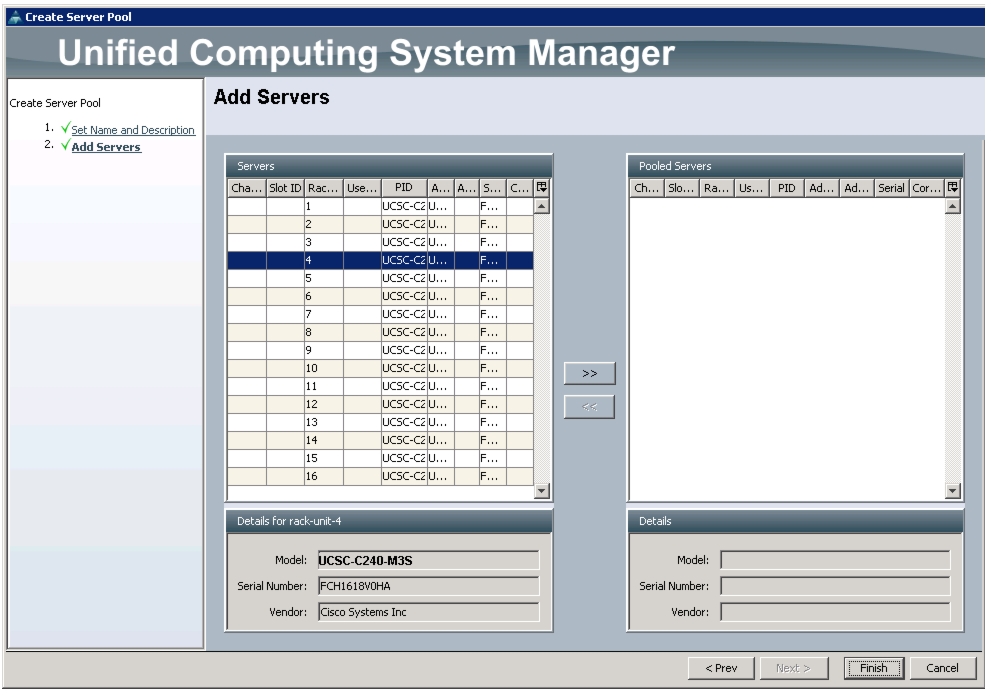
Task: Go to the Add Servers wizard step
Action: click(x=106, y=147)
